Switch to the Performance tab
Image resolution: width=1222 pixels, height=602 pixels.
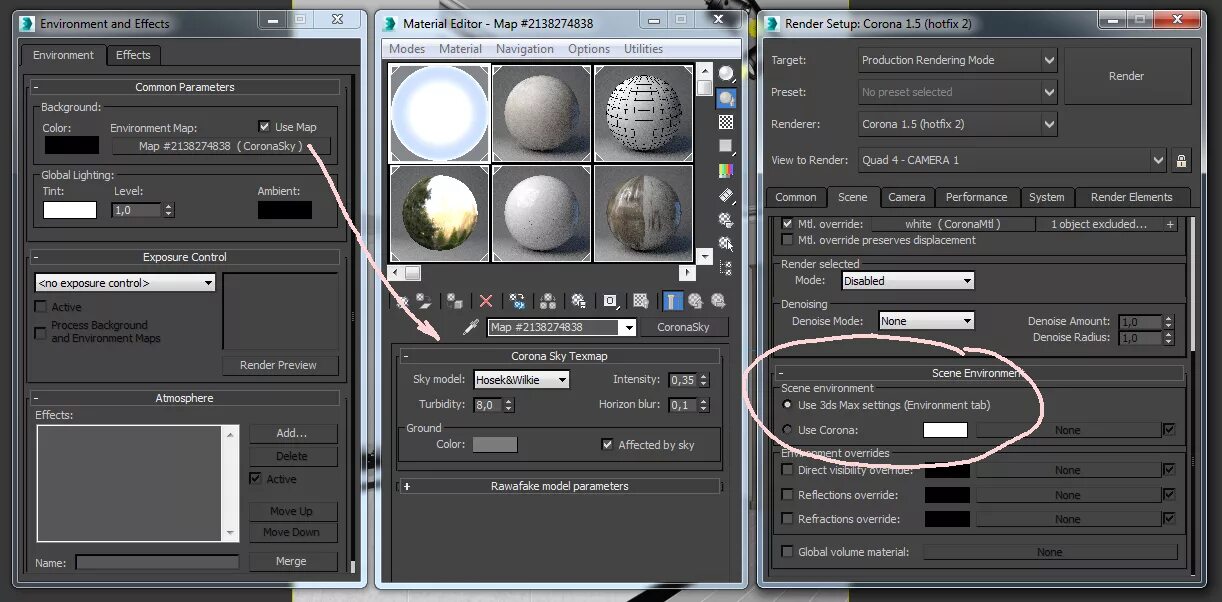click(977, 197)
